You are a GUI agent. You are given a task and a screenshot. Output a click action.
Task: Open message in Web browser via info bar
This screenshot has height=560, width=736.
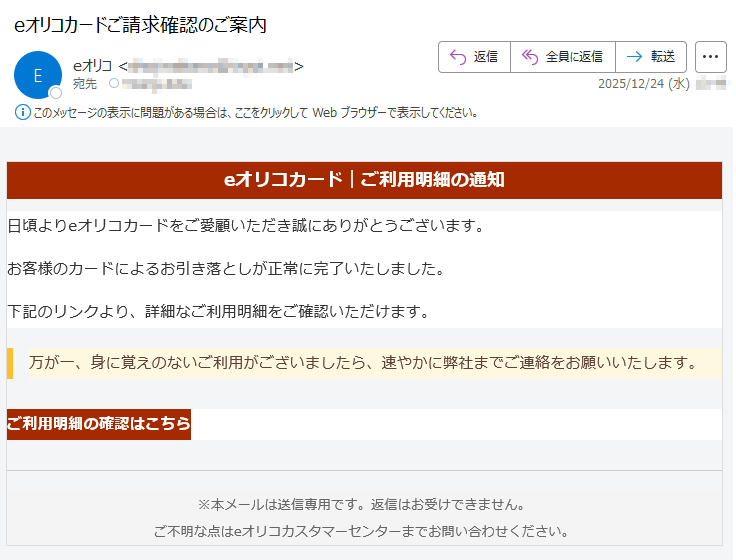click(255, 112)
